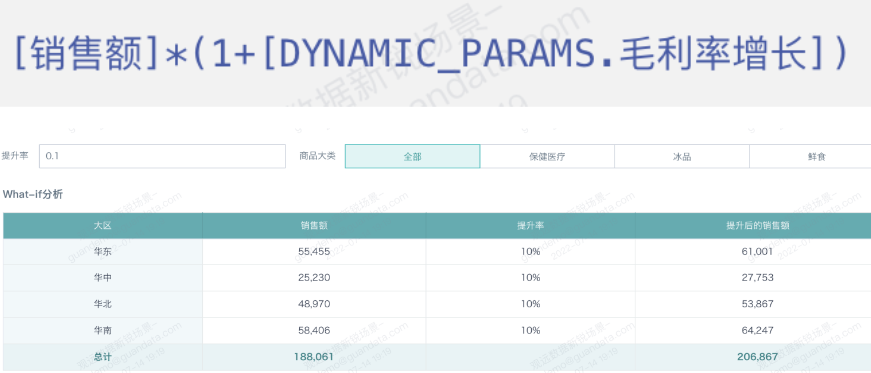871x373 pixels.
Task: Click the 10% cell in 华南 row
Action: (x=530, y=330)
